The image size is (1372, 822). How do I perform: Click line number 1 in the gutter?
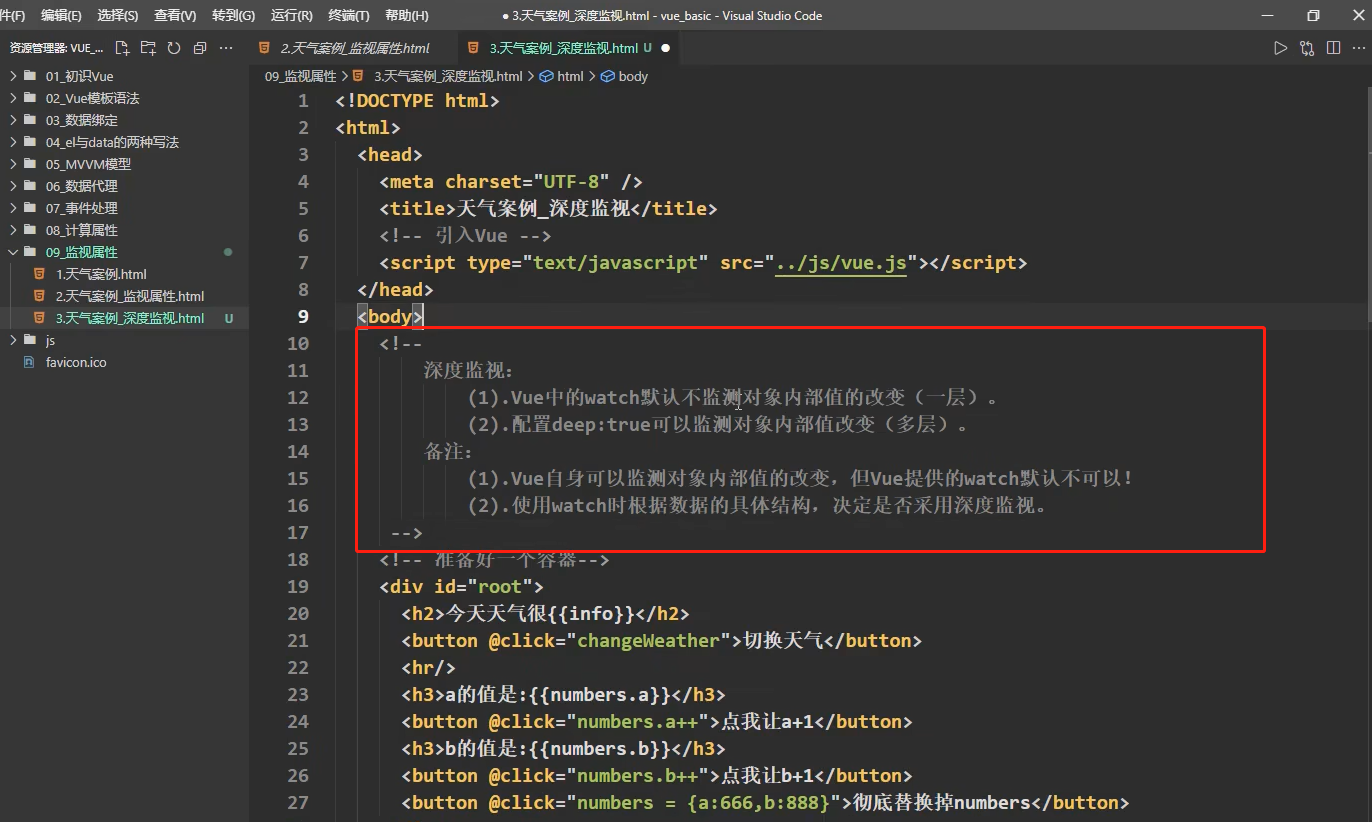[303, 101]
